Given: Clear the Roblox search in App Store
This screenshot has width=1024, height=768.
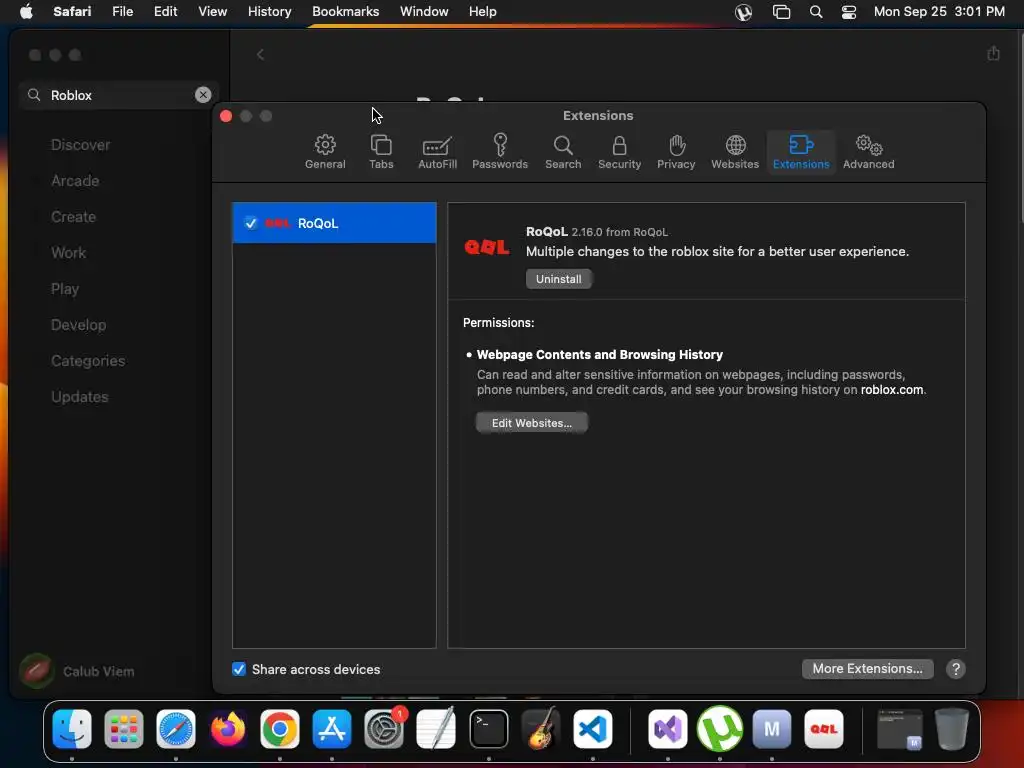Looking at the screenshot, I should (203, 95).
